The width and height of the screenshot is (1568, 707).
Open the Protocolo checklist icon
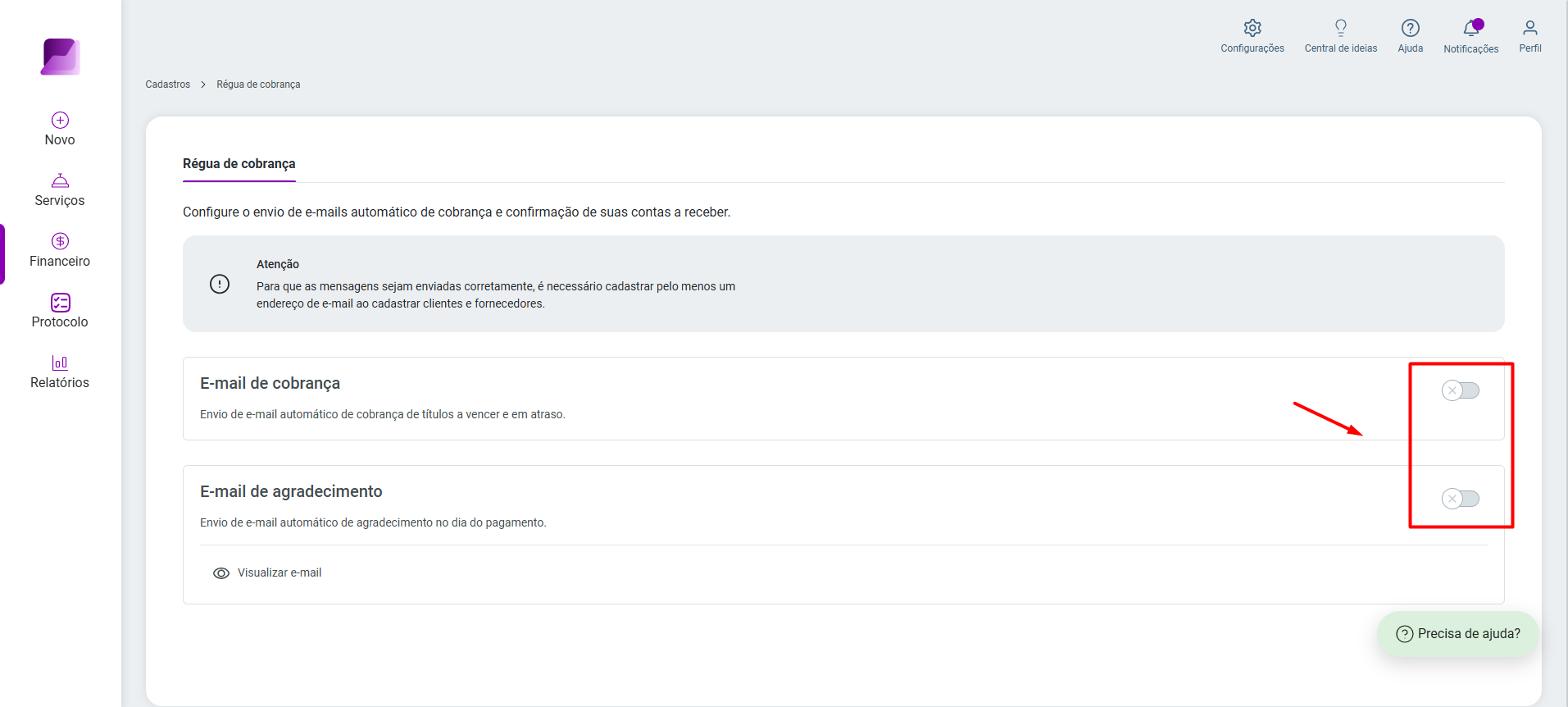point(60,302)
